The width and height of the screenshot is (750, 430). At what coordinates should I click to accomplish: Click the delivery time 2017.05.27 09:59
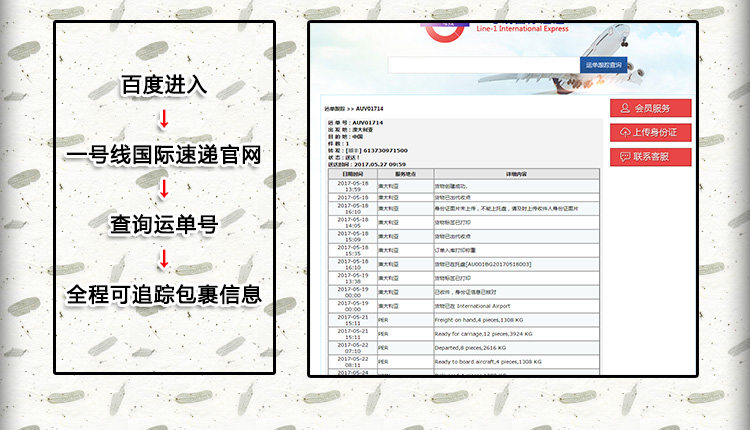(x=380, y=165)
